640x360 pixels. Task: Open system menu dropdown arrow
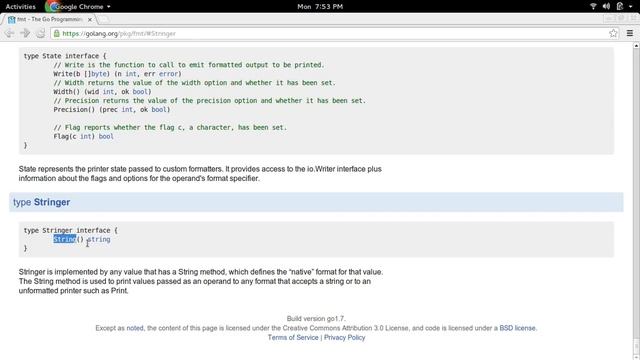[631, 7]
